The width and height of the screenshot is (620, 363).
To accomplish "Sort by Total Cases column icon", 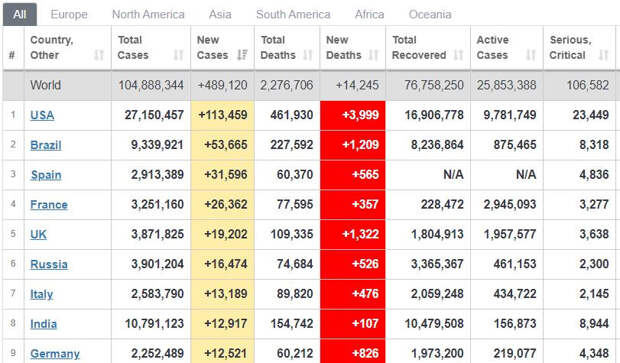I will pyautogui.click(x=179, y=55).
